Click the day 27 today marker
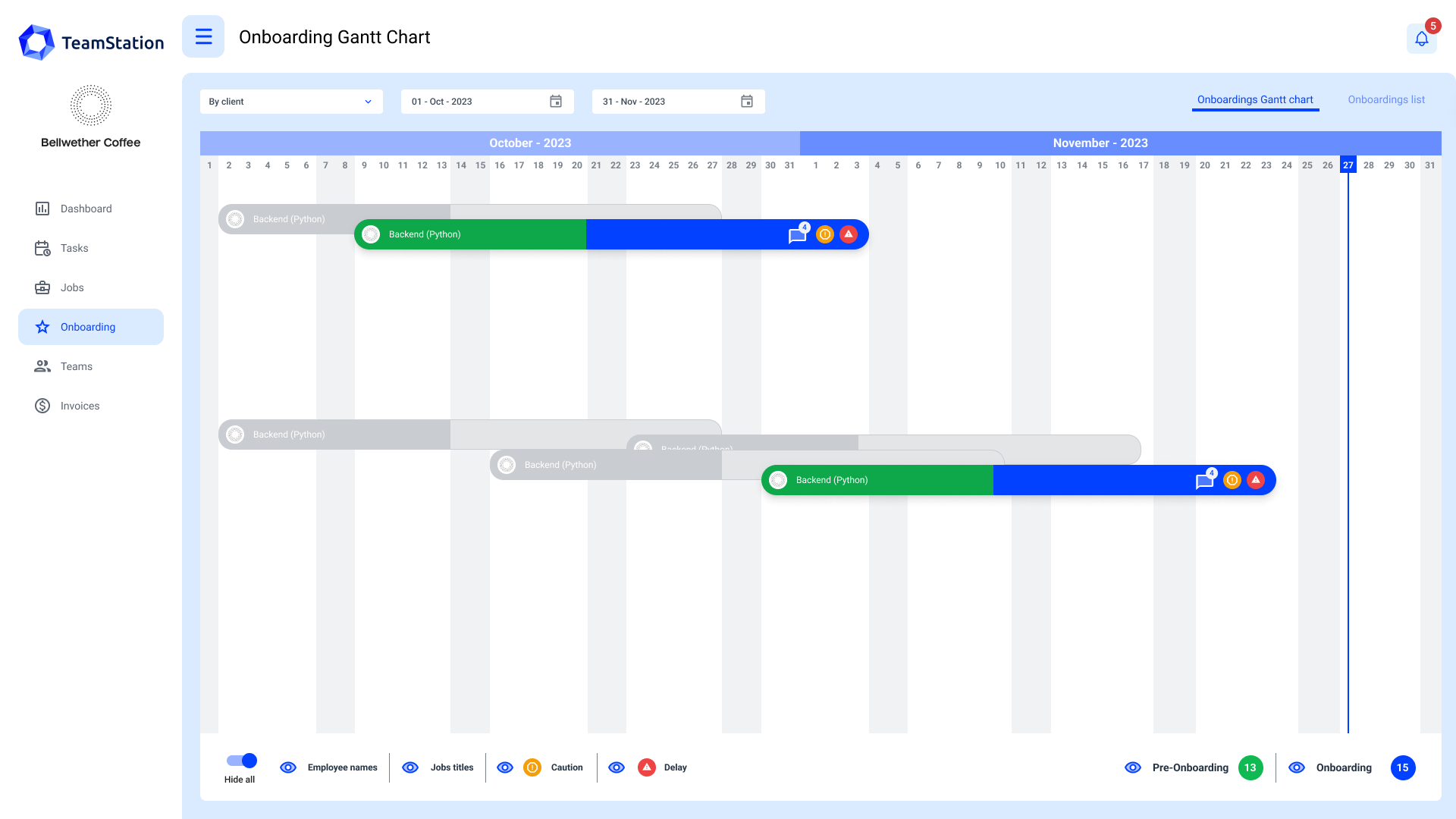This screenshot has height=819, width=1456. pyautogui.click(x=1348, y=165)
